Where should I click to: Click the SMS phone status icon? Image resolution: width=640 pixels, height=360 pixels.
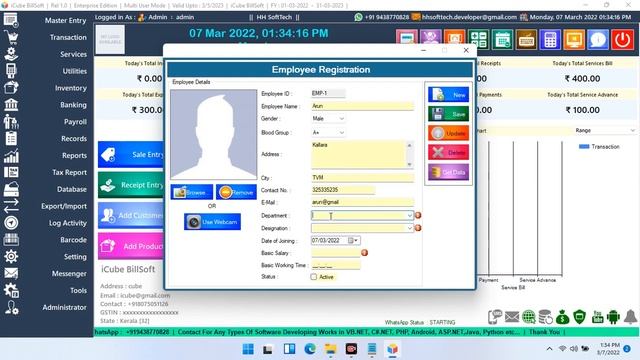(495, 316)
